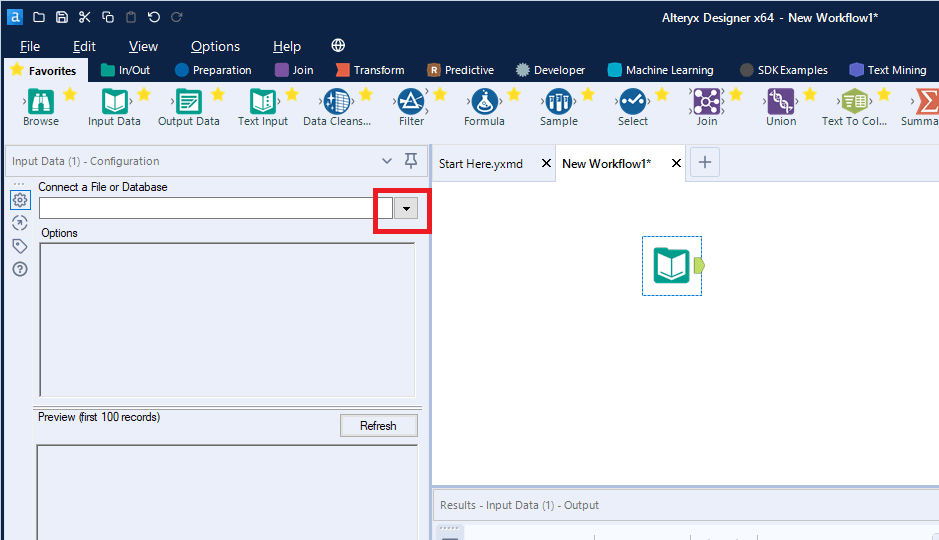This screenshot has height=540, width=939.
Task: Switch to the Transform tool category
Action: (370, 70)
